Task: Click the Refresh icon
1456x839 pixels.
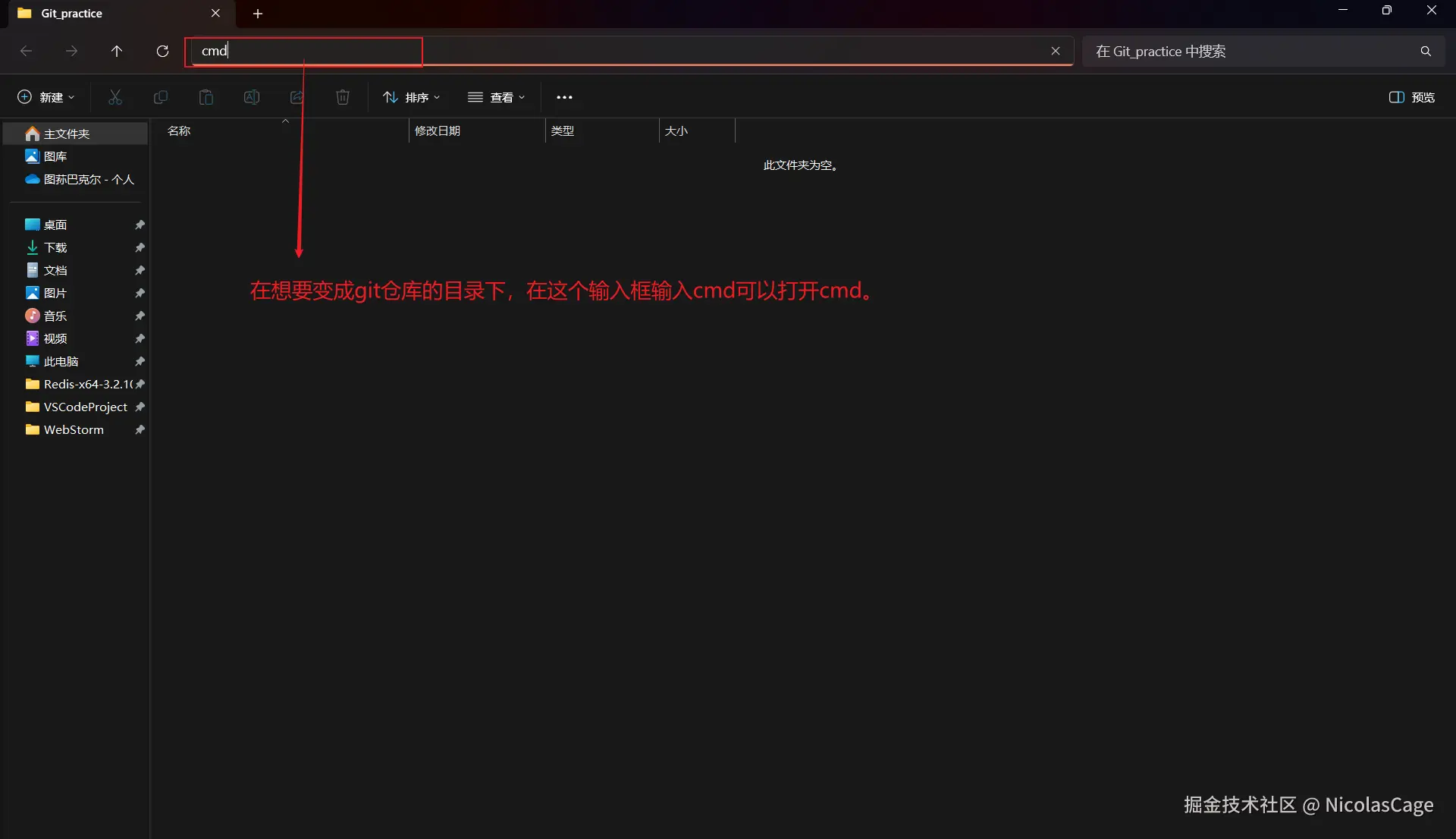Action: (x=162, y=51)
